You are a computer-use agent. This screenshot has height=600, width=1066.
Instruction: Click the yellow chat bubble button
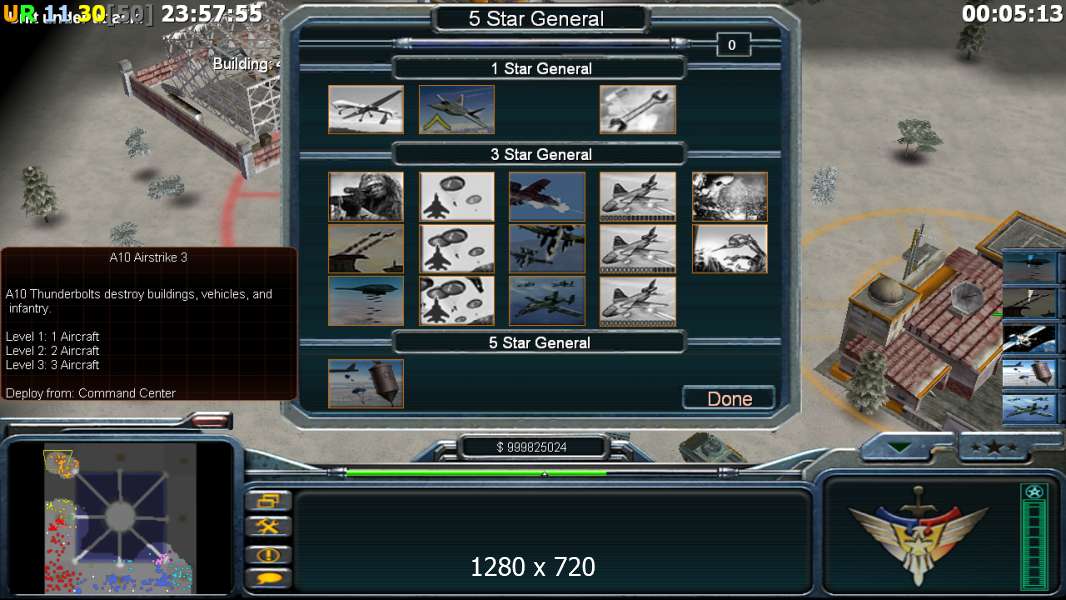[269, 579]
